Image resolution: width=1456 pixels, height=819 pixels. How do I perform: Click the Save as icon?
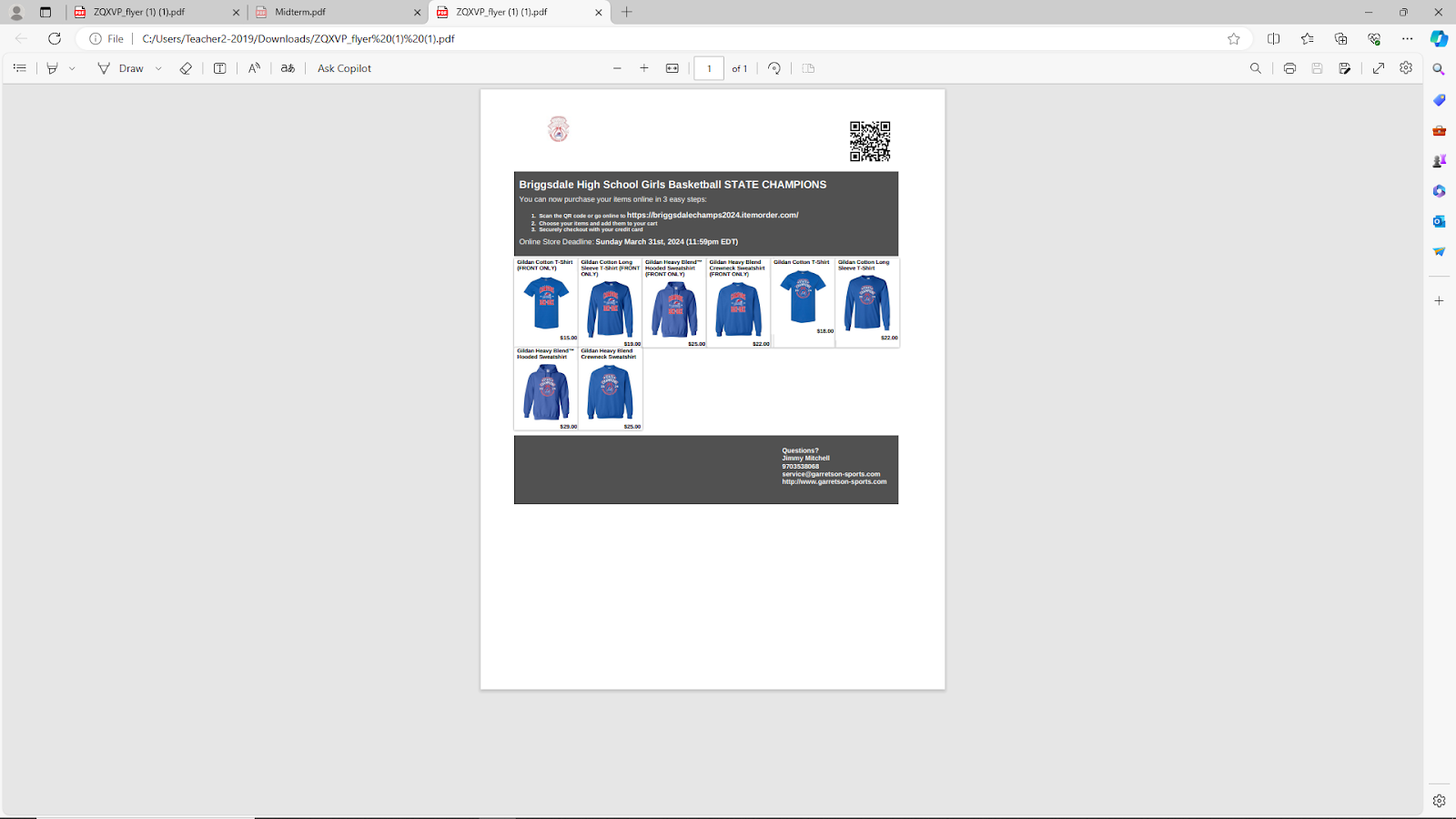(x=1345, y=68)
